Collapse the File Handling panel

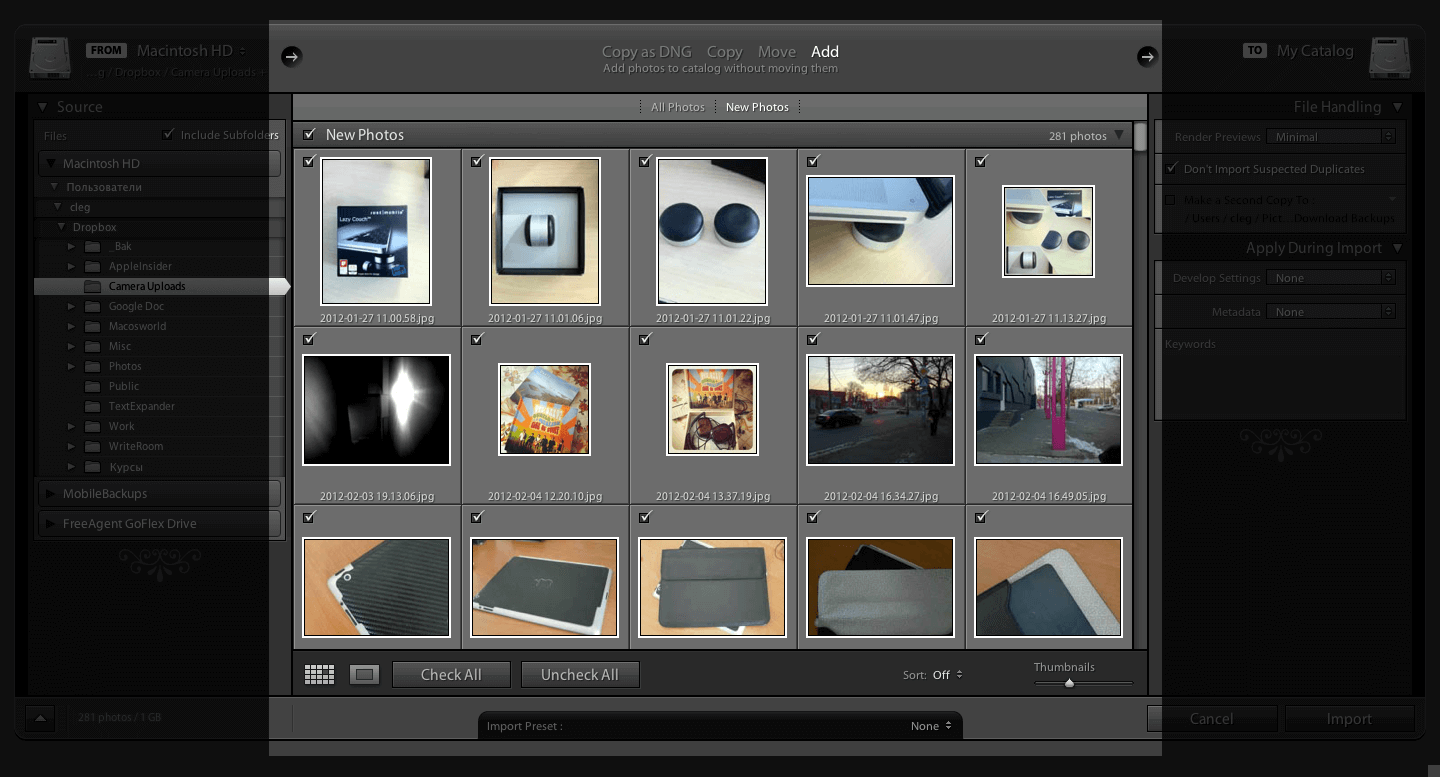pos(1398,107)
